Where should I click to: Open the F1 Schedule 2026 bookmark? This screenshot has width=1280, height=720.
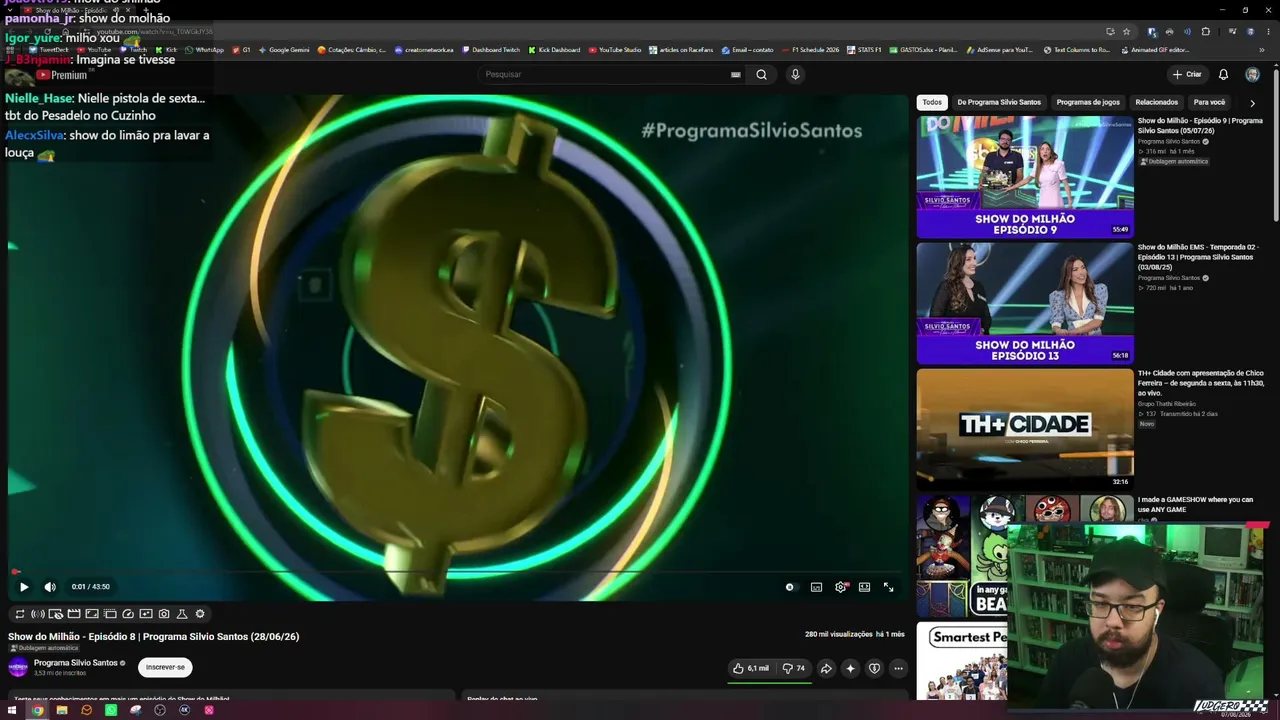tap(811, 50)
